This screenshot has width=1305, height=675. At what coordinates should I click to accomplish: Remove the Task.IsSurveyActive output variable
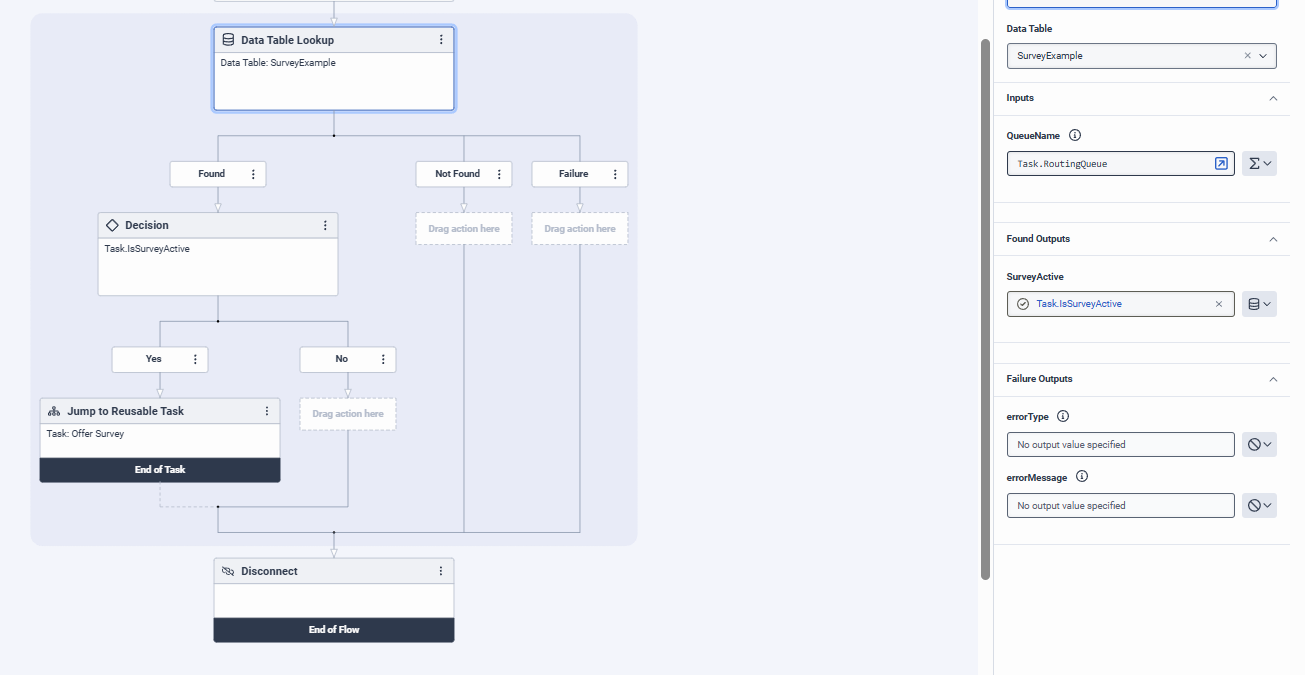click(1219, 304)
